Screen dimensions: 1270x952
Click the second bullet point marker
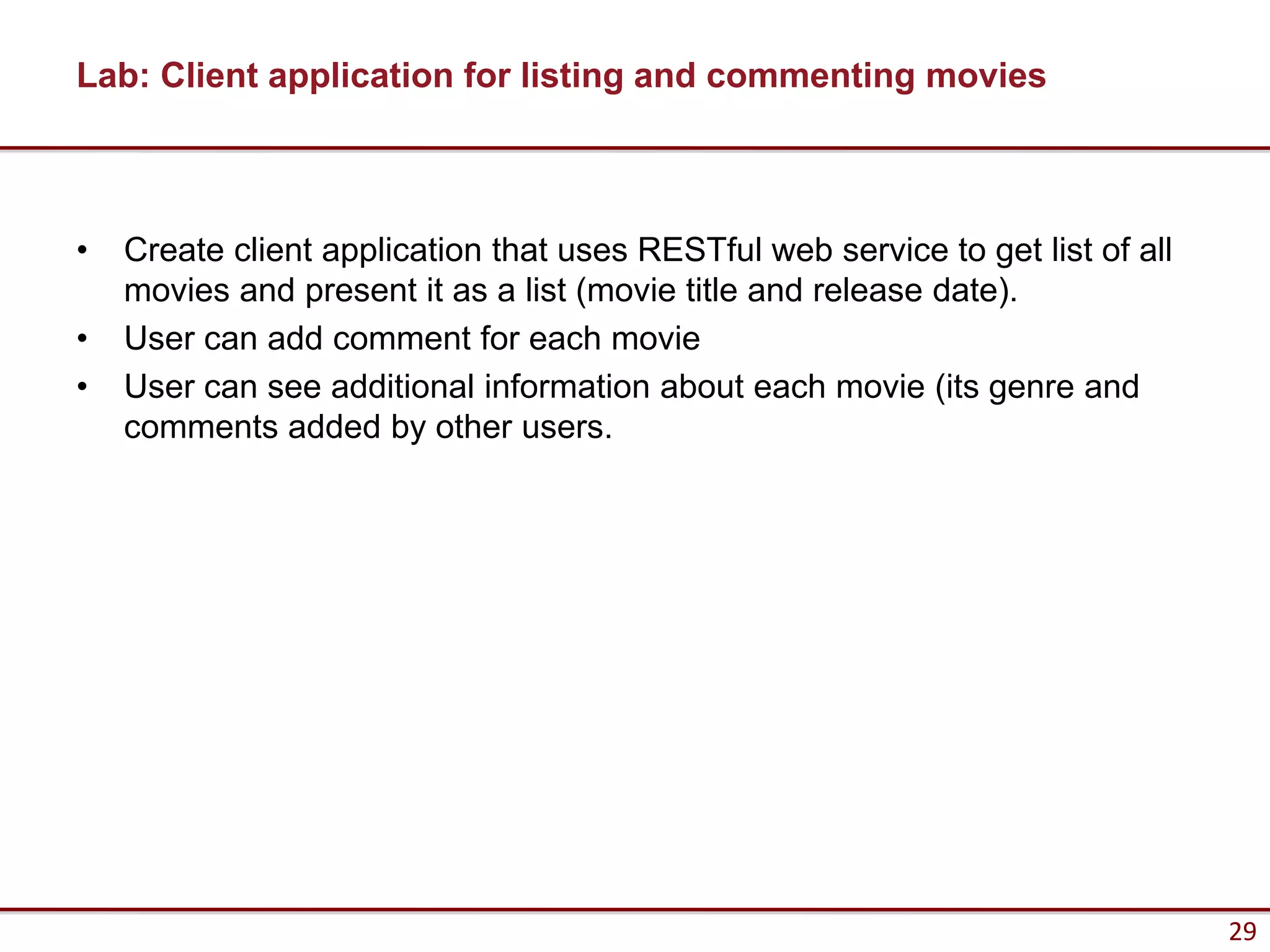pos(82,339)
